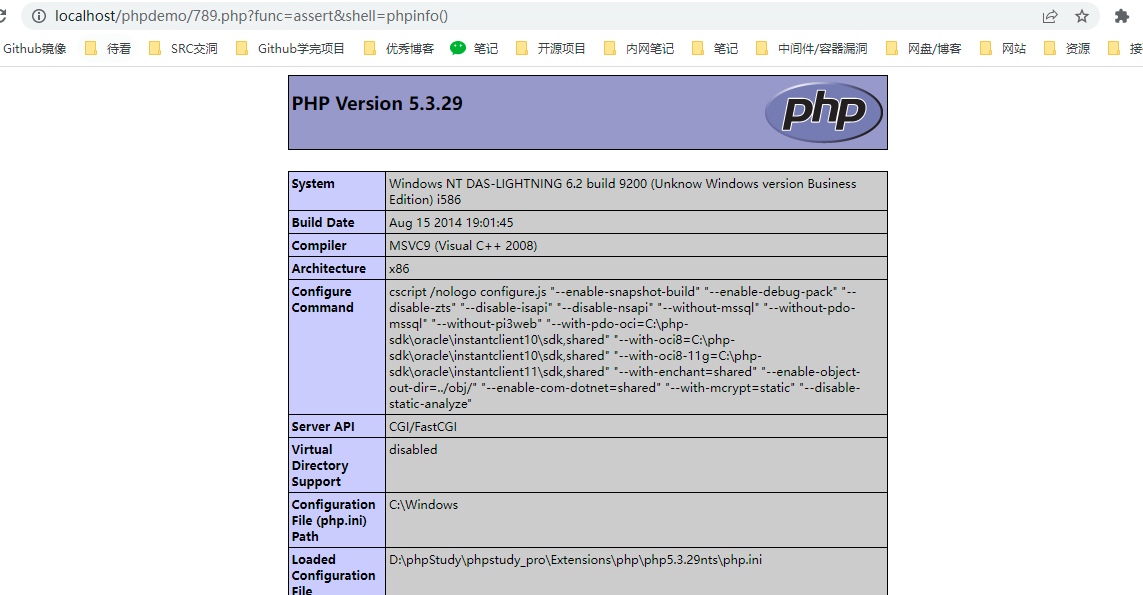The height and width of the screenshot is (595, 1143).
Task: Click the Virtual Directory Support label
Action: coord(320,465)
